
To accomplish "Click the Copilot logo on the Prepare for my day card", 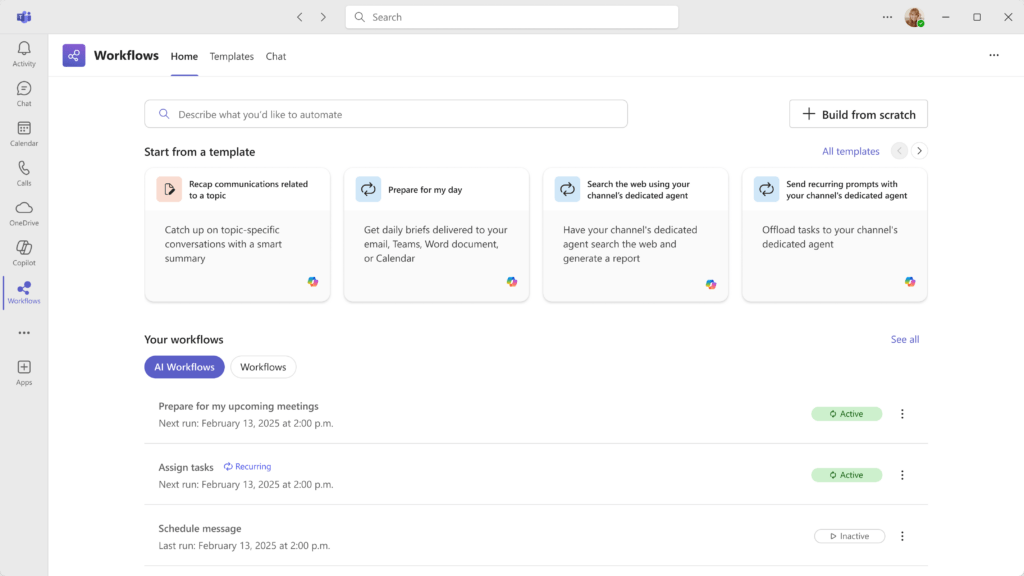I will pyautogui.click(x=512, y=283).
